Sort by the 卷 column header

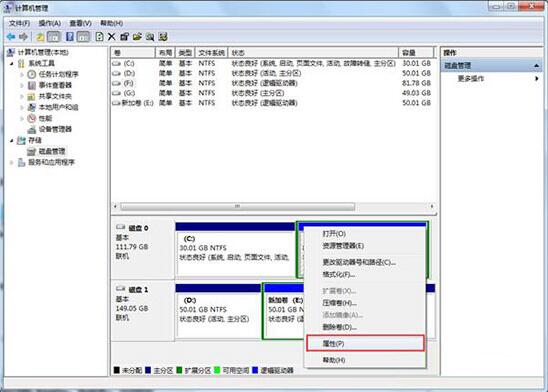coord(133,53)
